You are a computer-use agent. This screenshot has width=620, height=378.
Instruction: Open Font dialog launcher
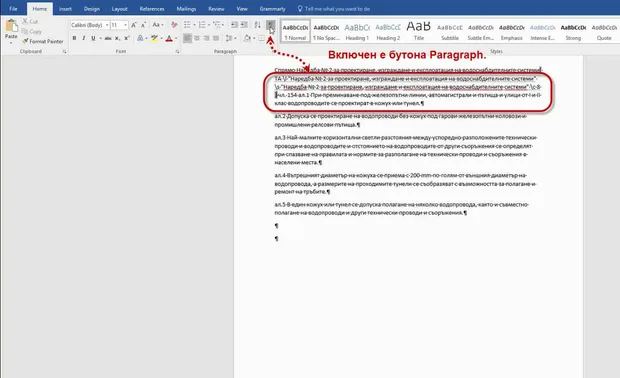point(177,51)
